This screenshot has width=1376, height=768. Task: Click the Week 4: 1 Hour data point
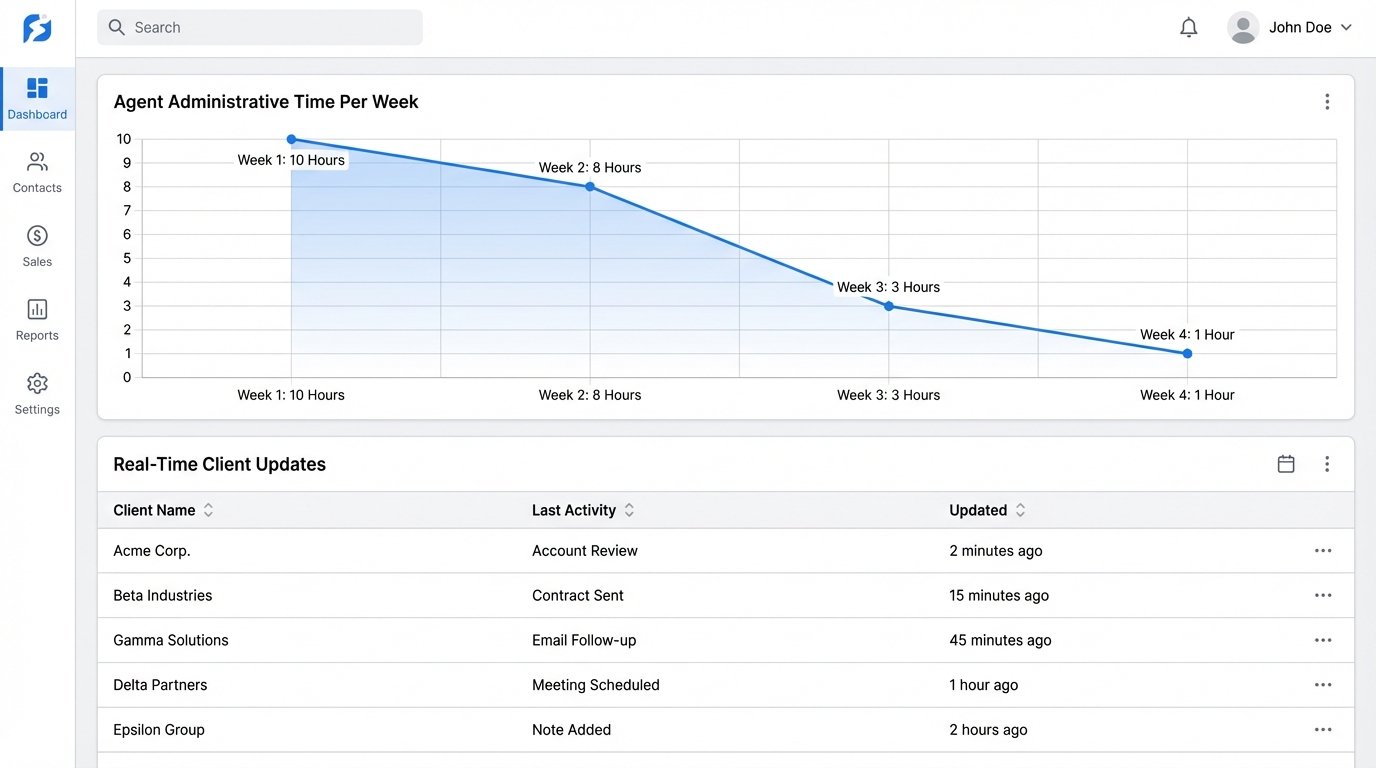[x=1187, y=353]
